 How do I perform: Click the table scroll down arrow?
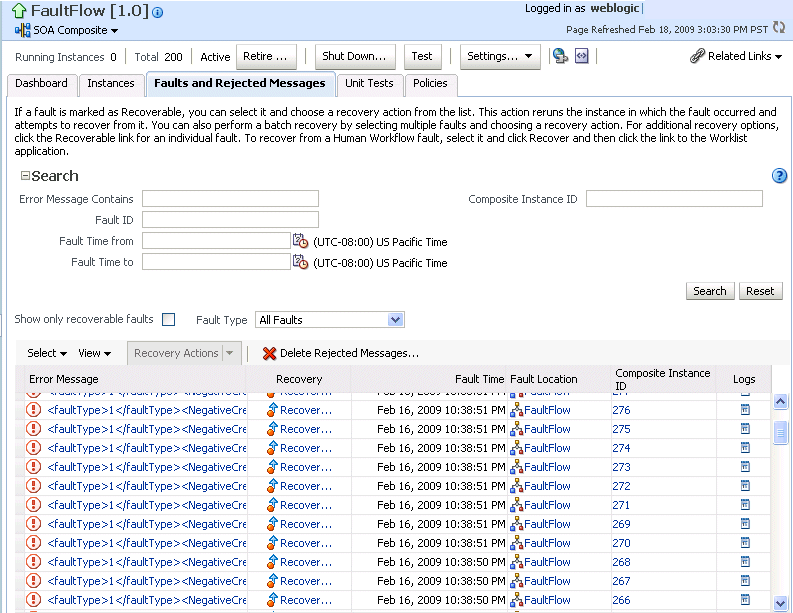[780, 603]
